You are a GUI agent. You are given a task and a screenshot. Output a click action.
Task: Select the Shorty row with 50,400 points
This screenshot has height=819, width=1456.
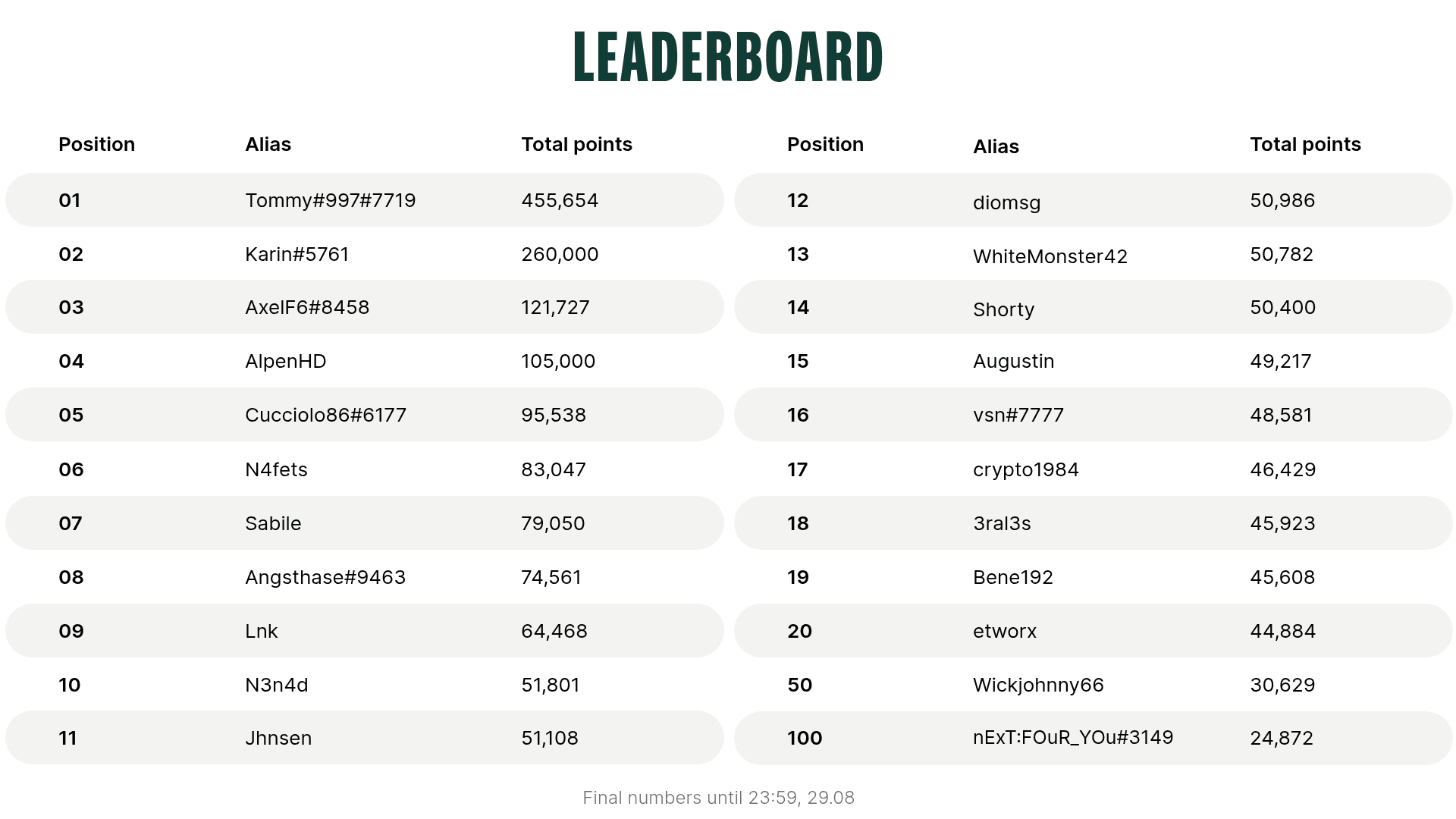coord(1094,307)
